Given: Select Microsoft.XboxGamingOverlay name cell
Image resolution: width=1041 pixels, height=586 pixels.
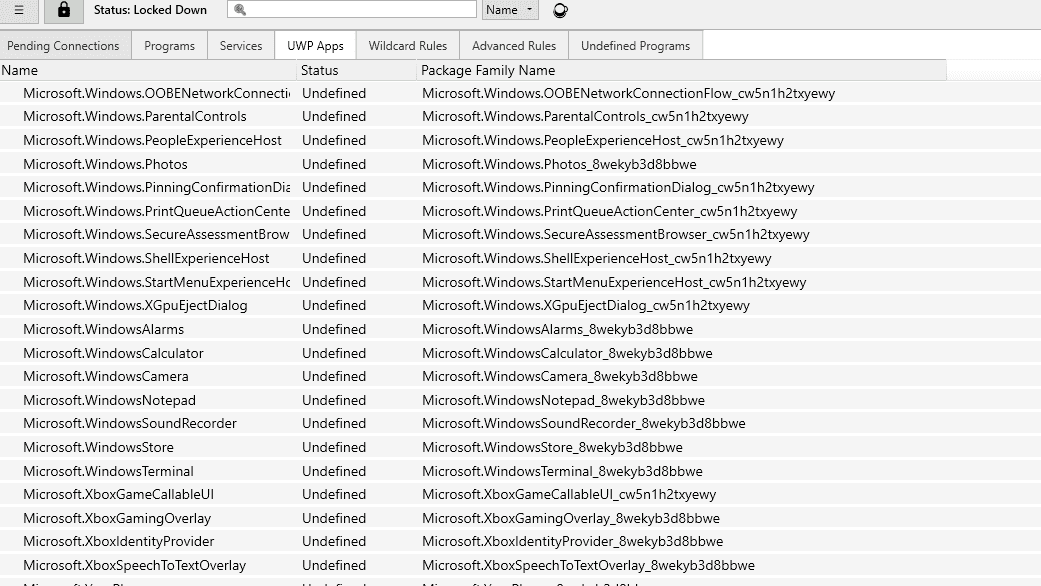Looking at the screenshot, I should click(117, 518).
